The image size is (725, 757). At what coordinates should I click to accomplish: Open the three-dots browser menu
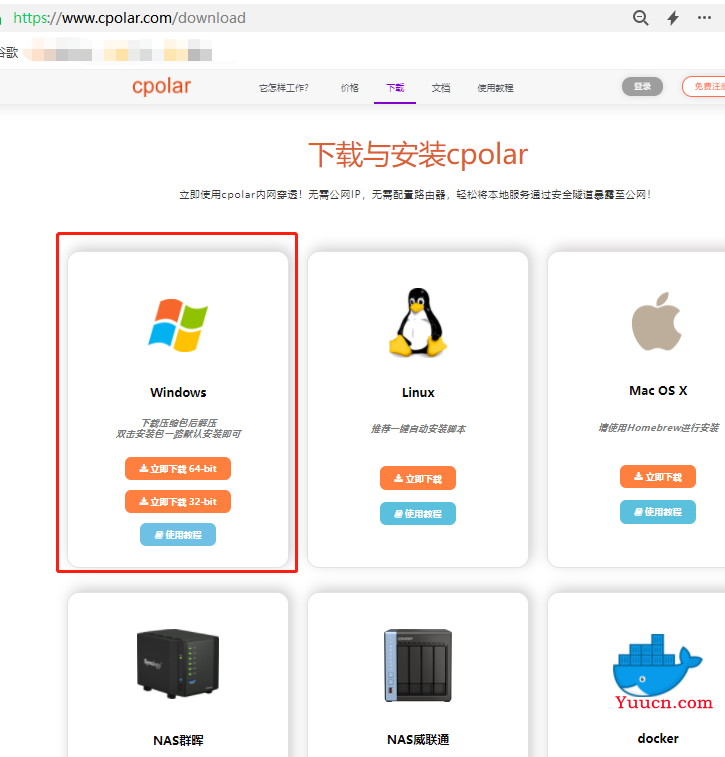pos(704,18)
